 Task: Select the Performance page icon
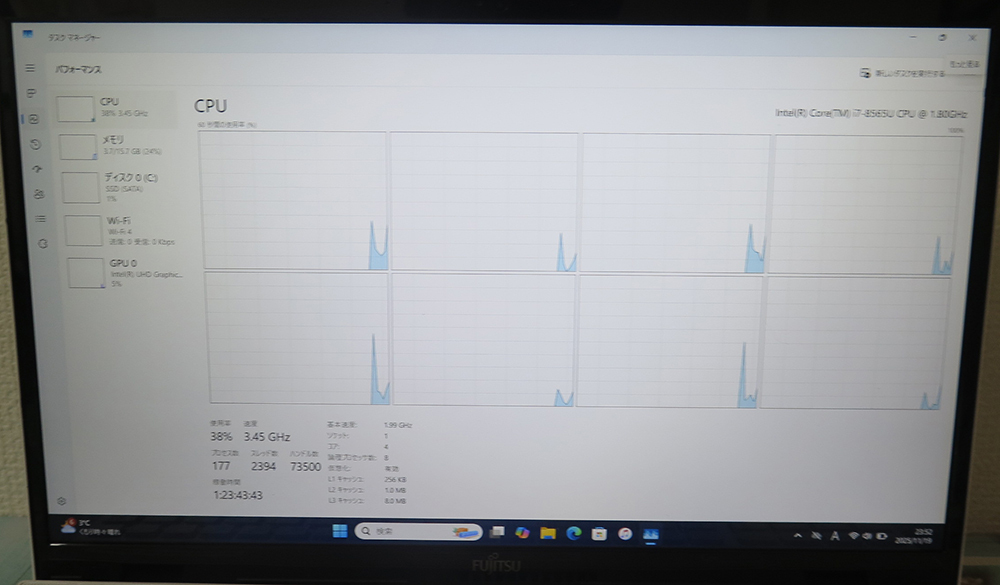34,119
